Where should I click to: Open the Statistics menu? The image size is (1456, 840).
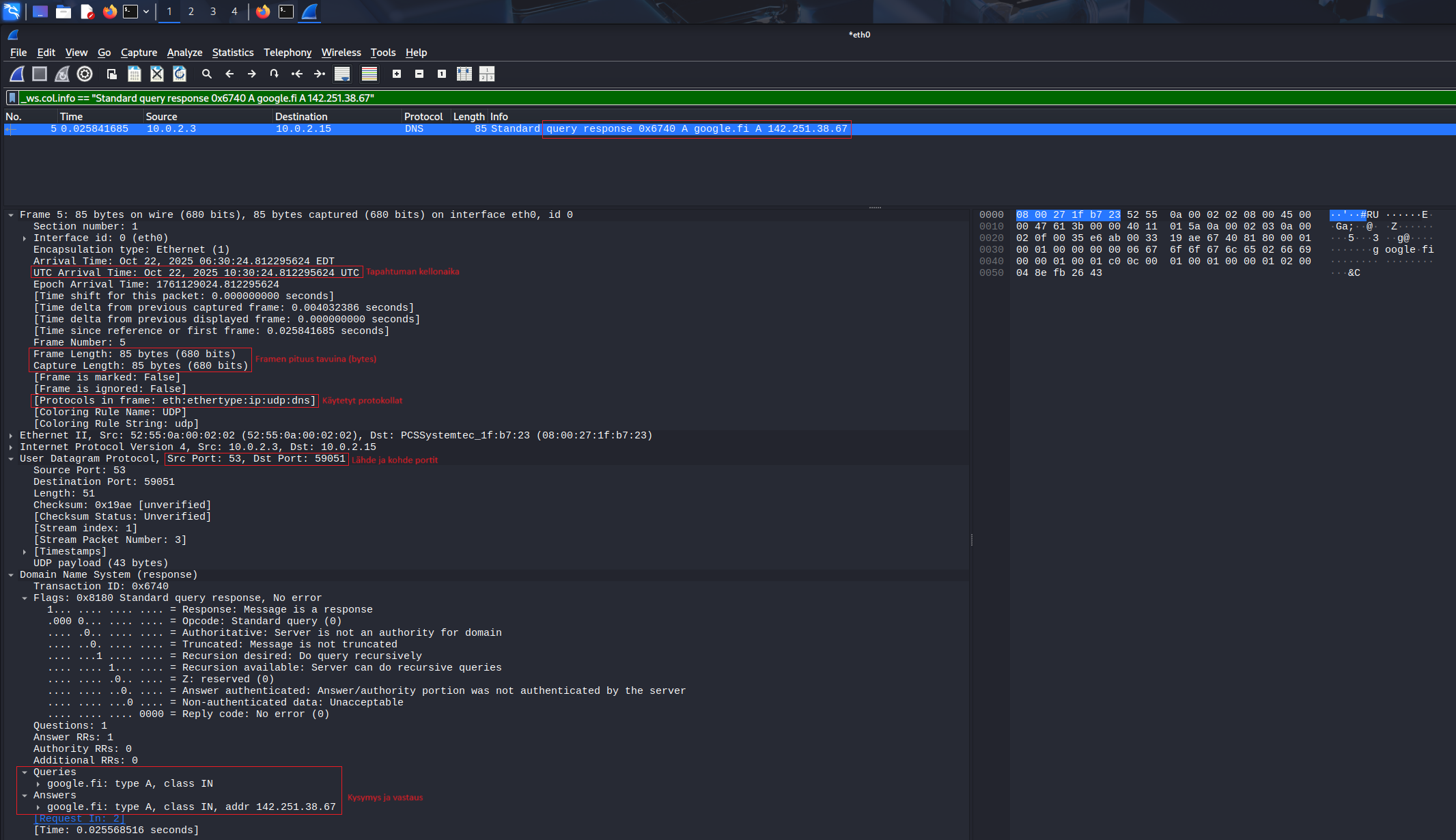pyautogui.click(x=232, y=53)
